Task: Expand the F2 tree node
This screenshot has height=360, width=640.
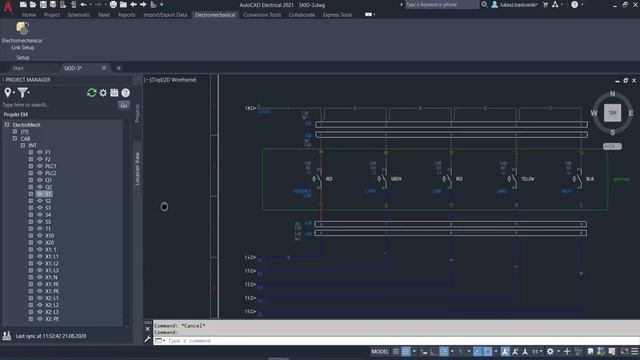Action: (x=31, y=159)
